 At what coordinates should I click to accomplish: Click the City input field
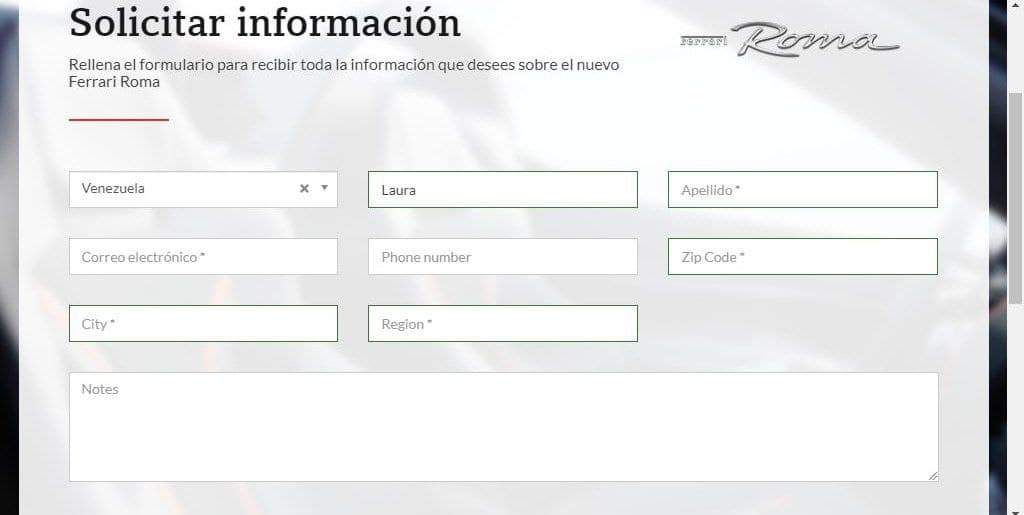[x=203, y=324]
